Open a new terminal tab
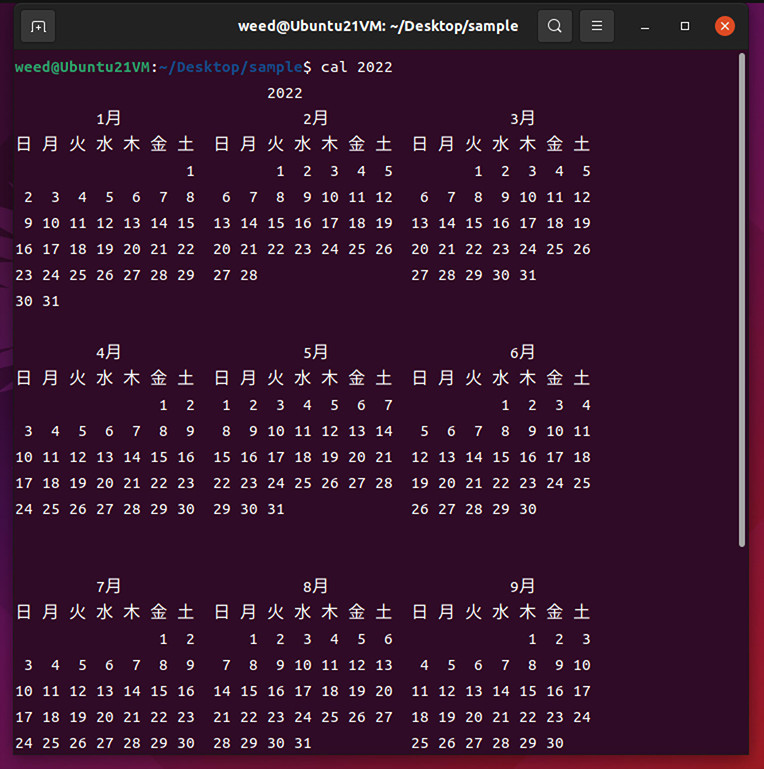This screenshot has width=764, height=769. click(x=38, y=26)
